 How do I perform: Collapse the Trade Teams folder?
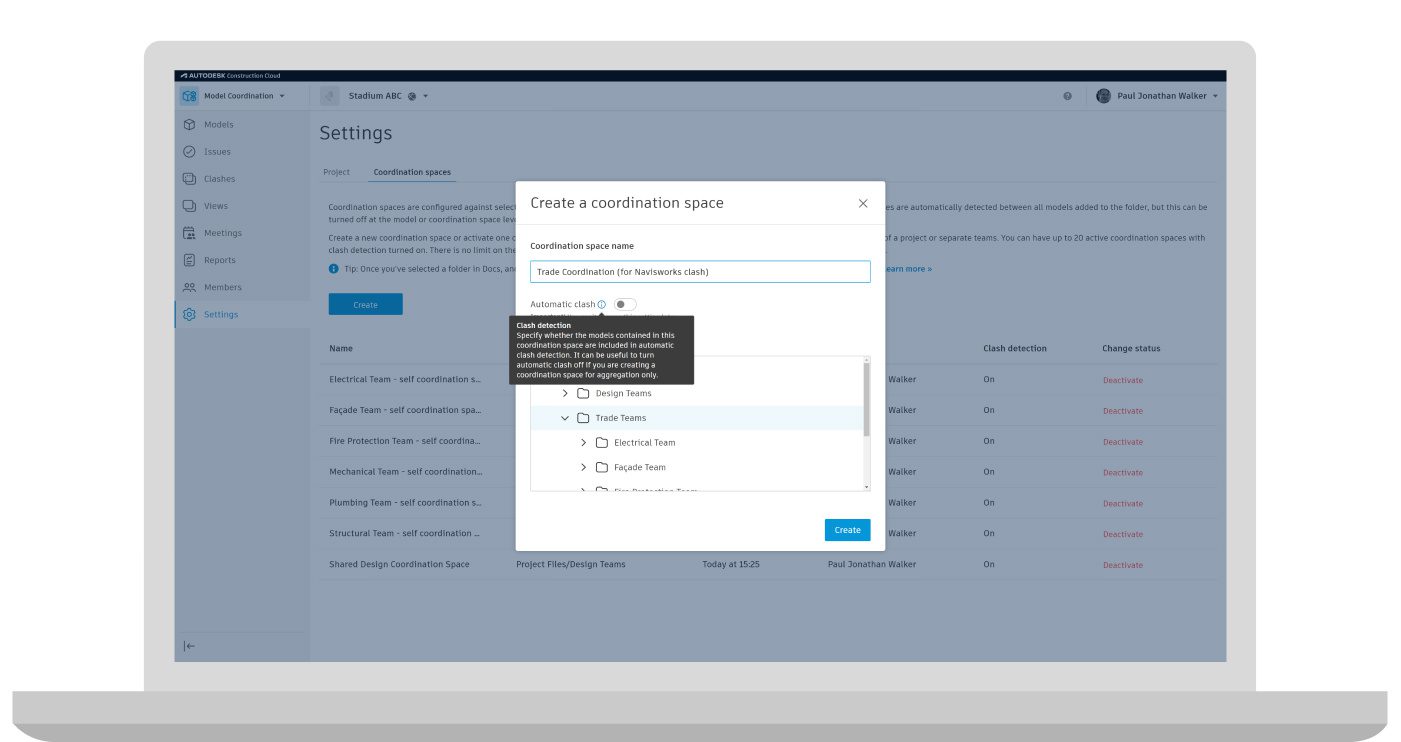(x=565, y=418)
